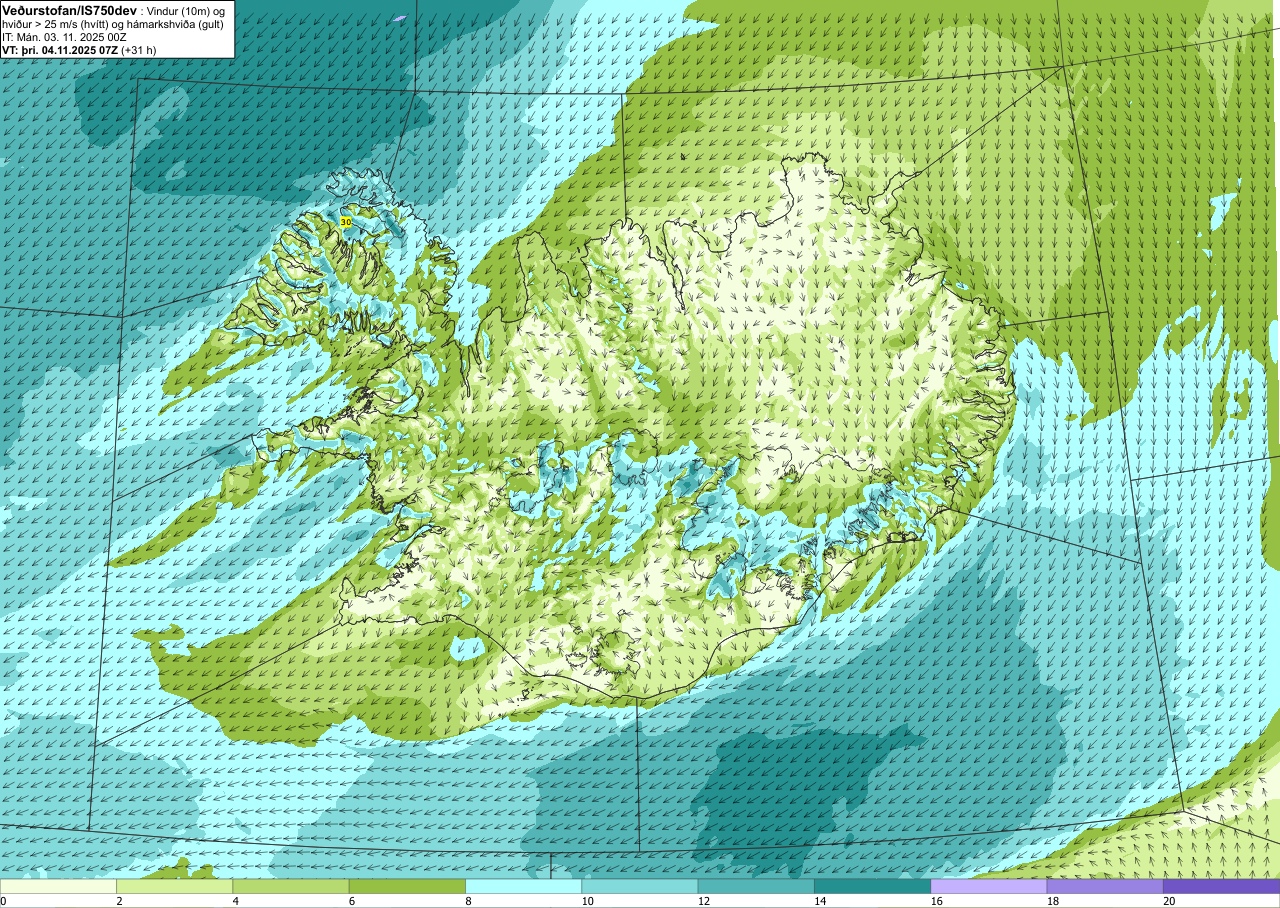1280x908 pixels.
Task: Click the legend scale label "6"
Action: (351, 901)
